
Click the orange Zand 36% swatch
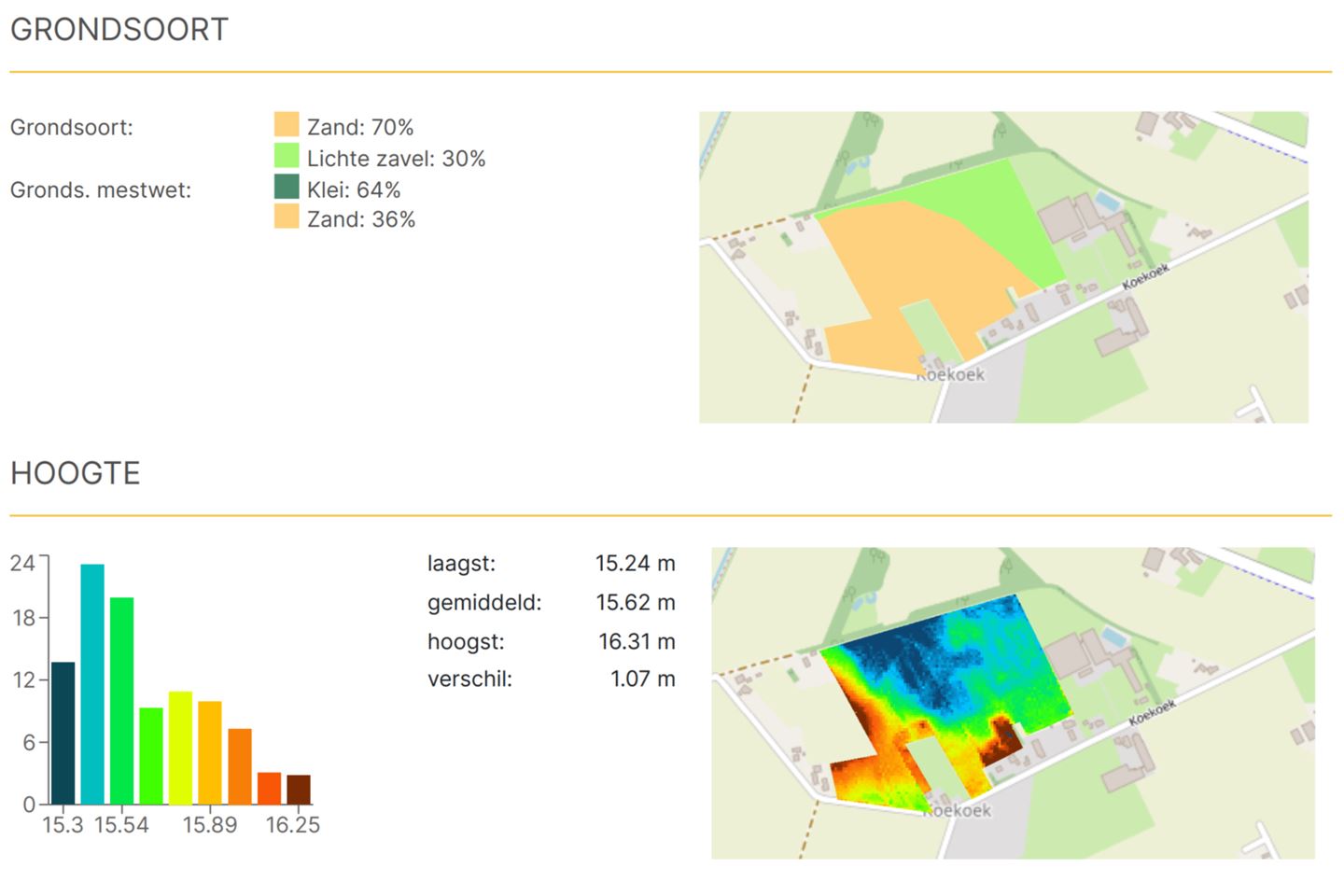tap(287, 217)
